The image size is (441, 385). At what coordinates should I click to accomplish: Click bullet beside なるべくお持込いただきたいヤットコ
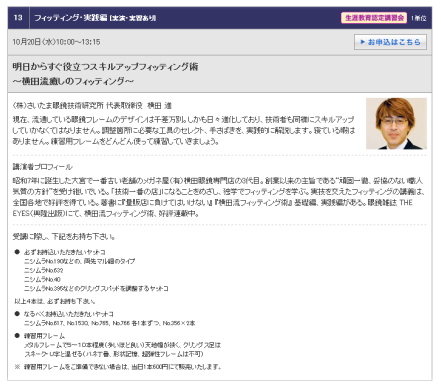coord(17,314)
